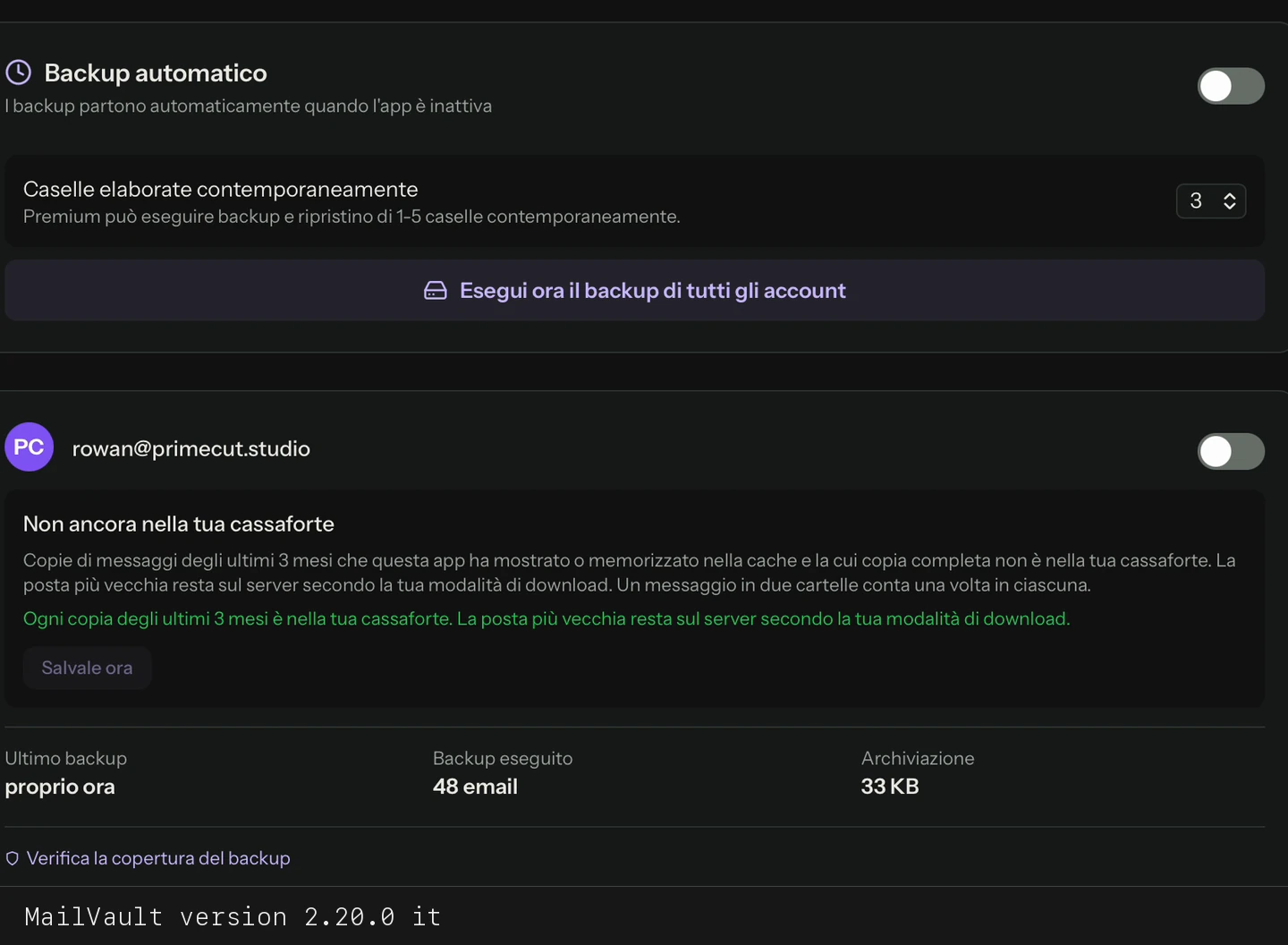Click the 33 KB storage value
Screen dimensions: 1288x945
(x=890, y=787)
